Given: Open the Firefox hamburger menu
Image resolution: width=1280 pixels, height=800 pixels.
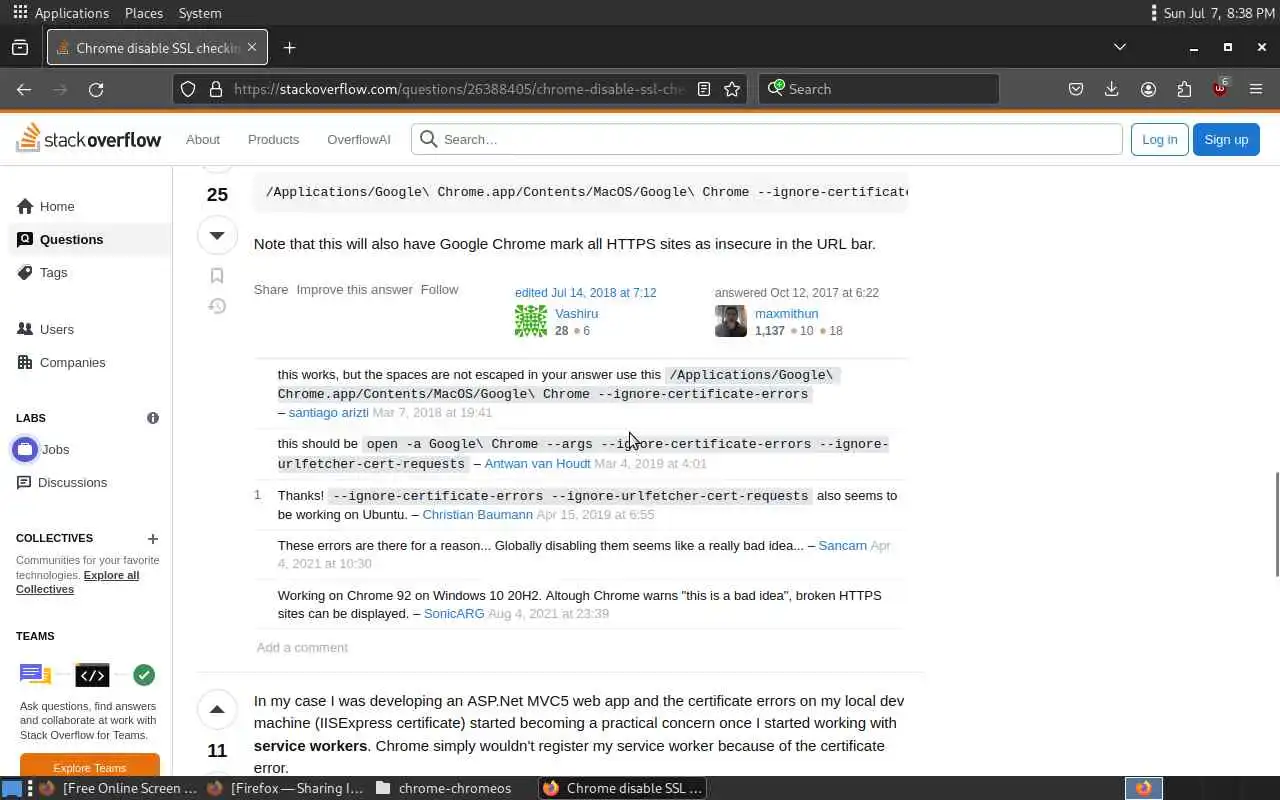Looking at the screenshot, I should click(1256, 89).
